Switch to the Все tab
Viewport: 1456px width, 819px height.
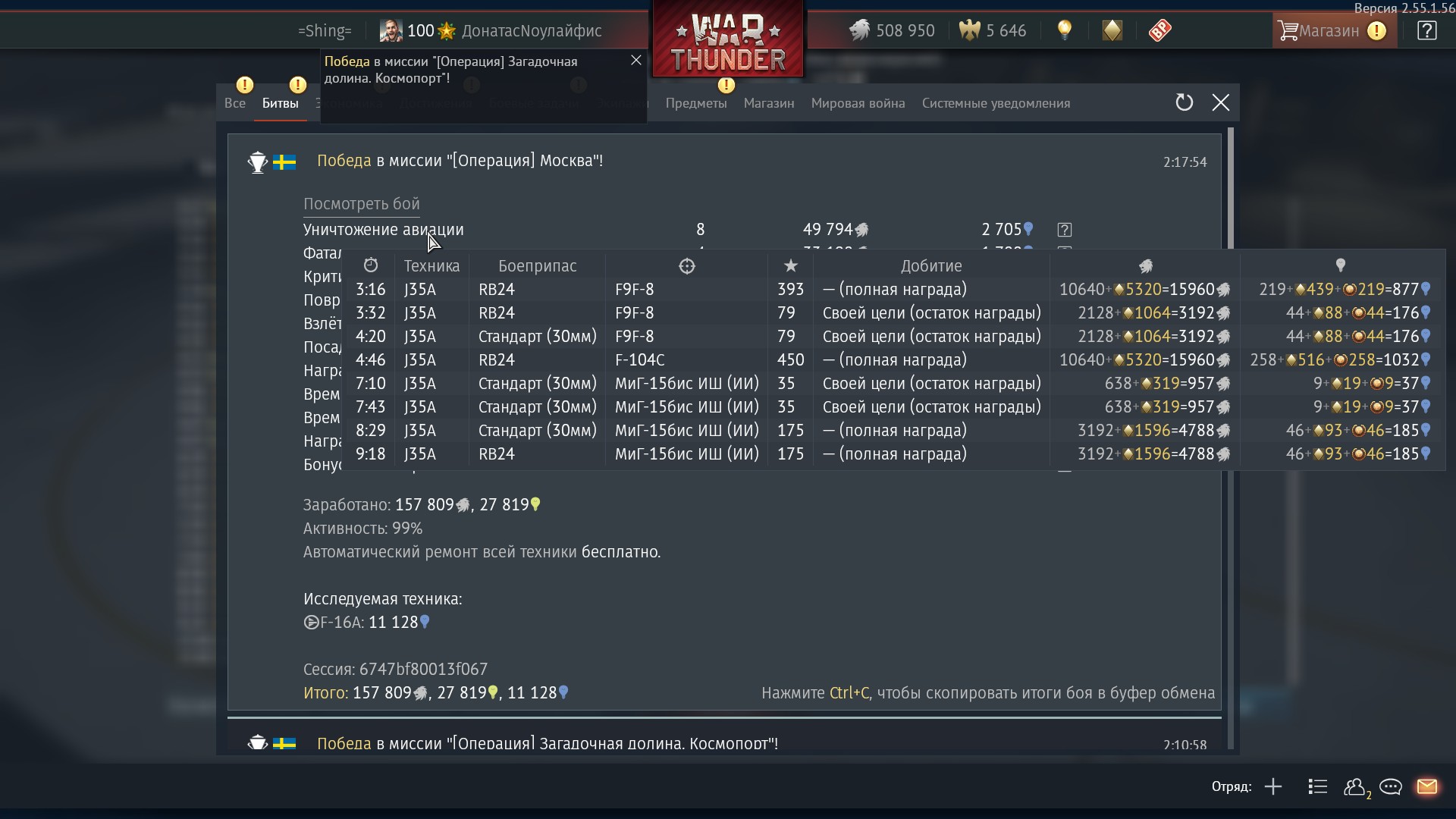[x=235, y=103]
